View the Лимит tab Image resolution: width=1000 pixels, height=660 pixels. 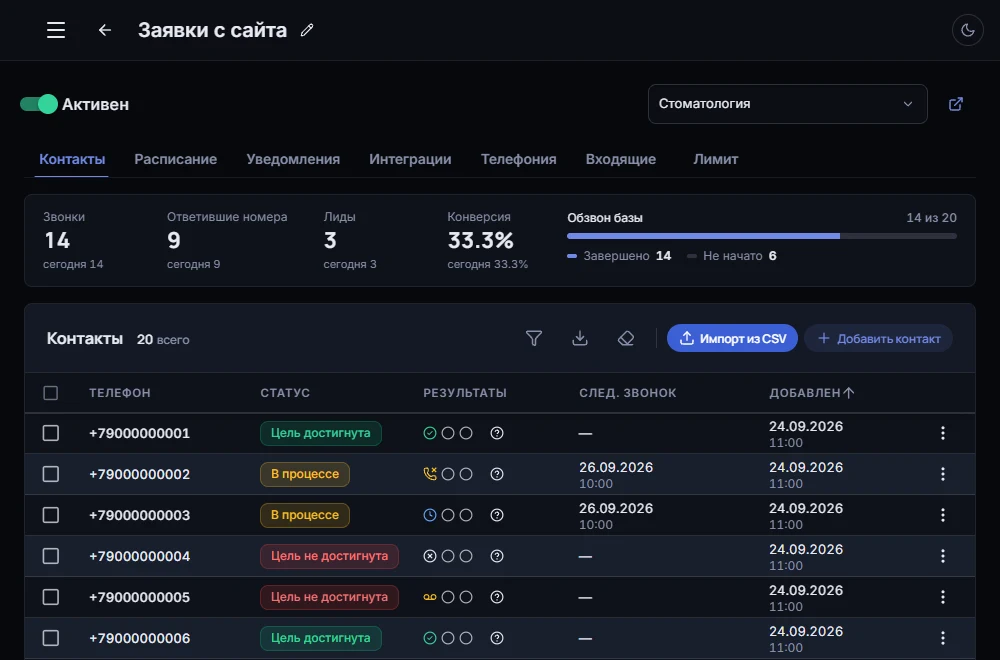pos(716,159)
